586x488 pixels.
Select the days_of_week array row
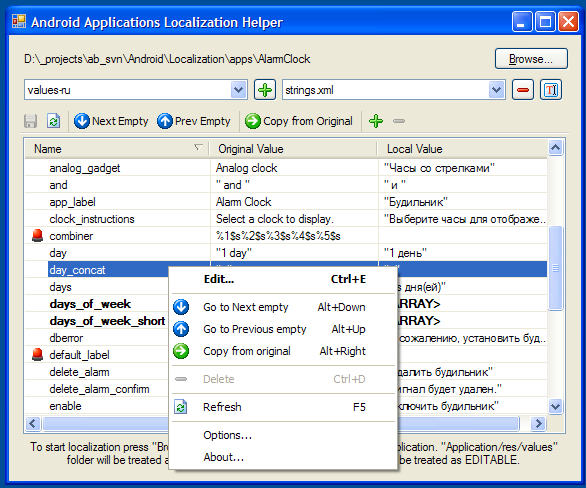[x=90, y=304]
